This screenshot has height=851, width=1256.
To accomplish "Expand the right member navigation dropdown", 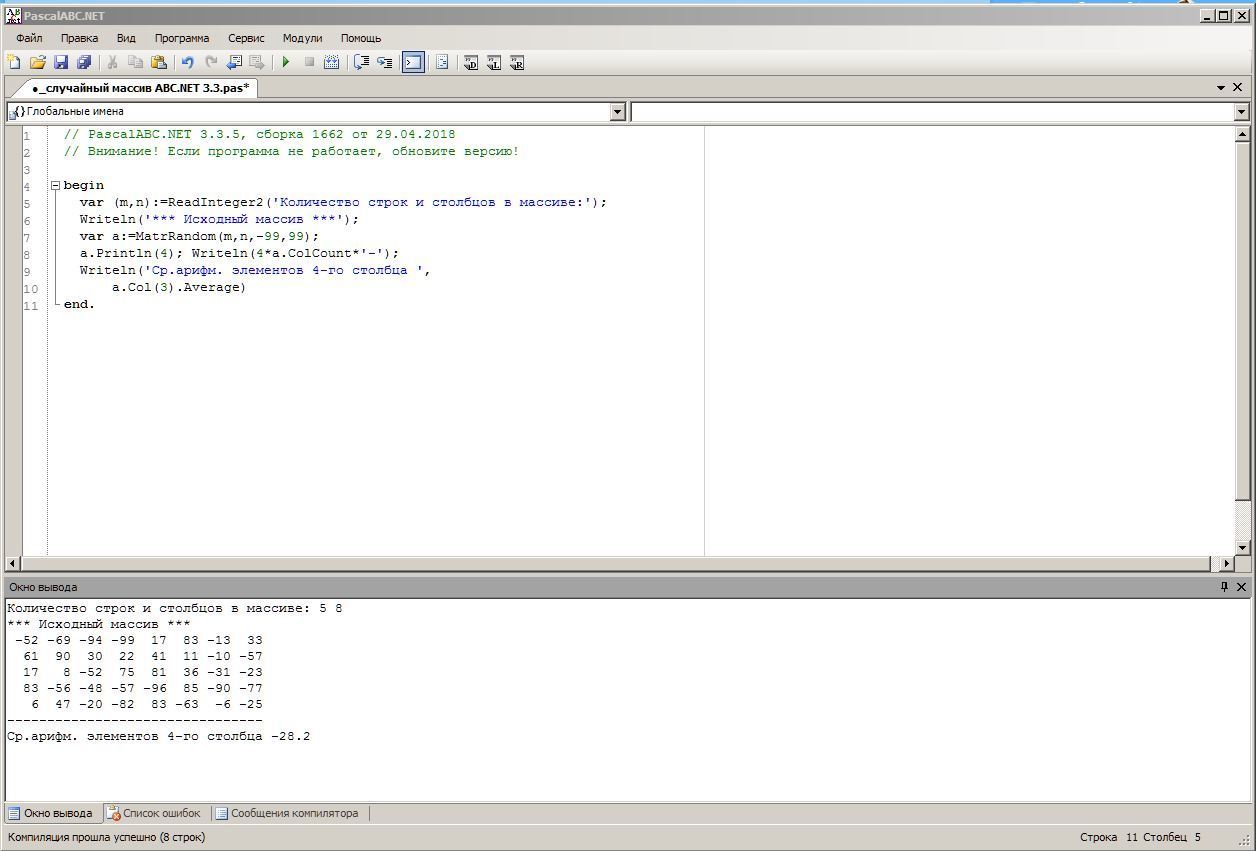I will [x=1241, y=112].
